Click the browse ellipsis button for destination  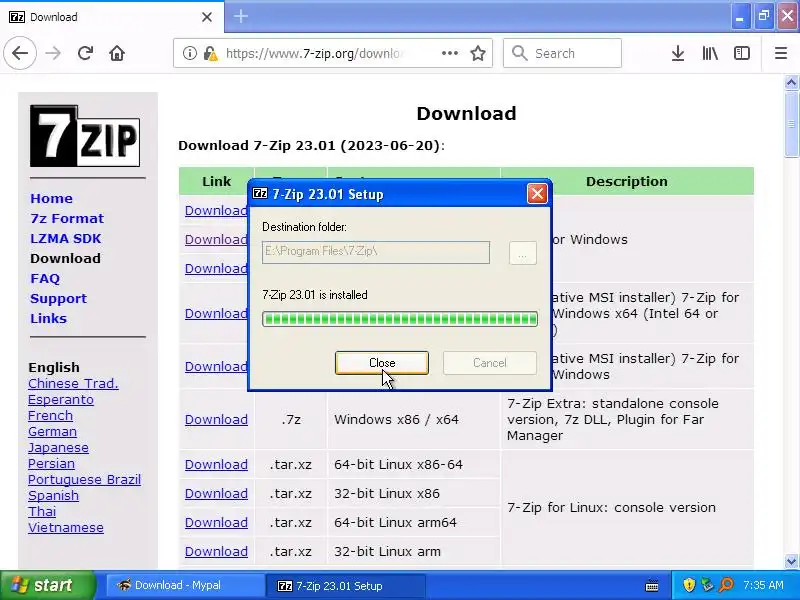522,253
